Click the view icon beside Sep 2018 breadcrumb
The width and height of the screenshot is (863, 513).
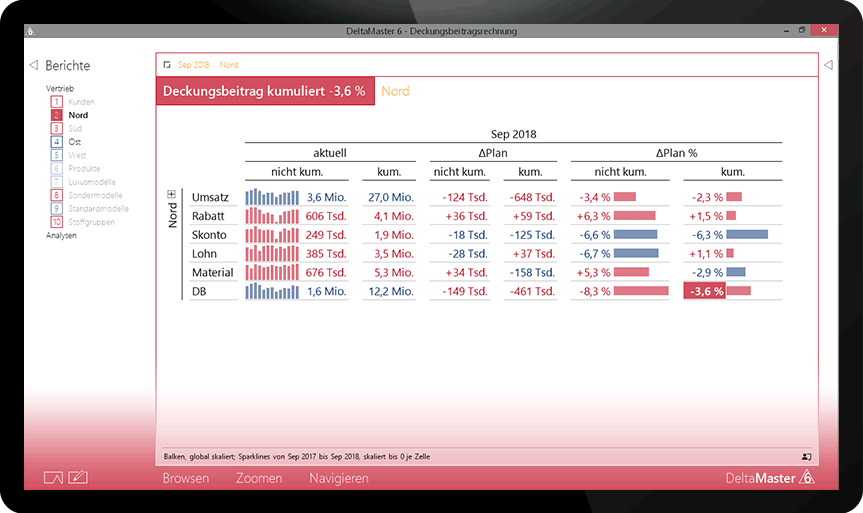167,65
